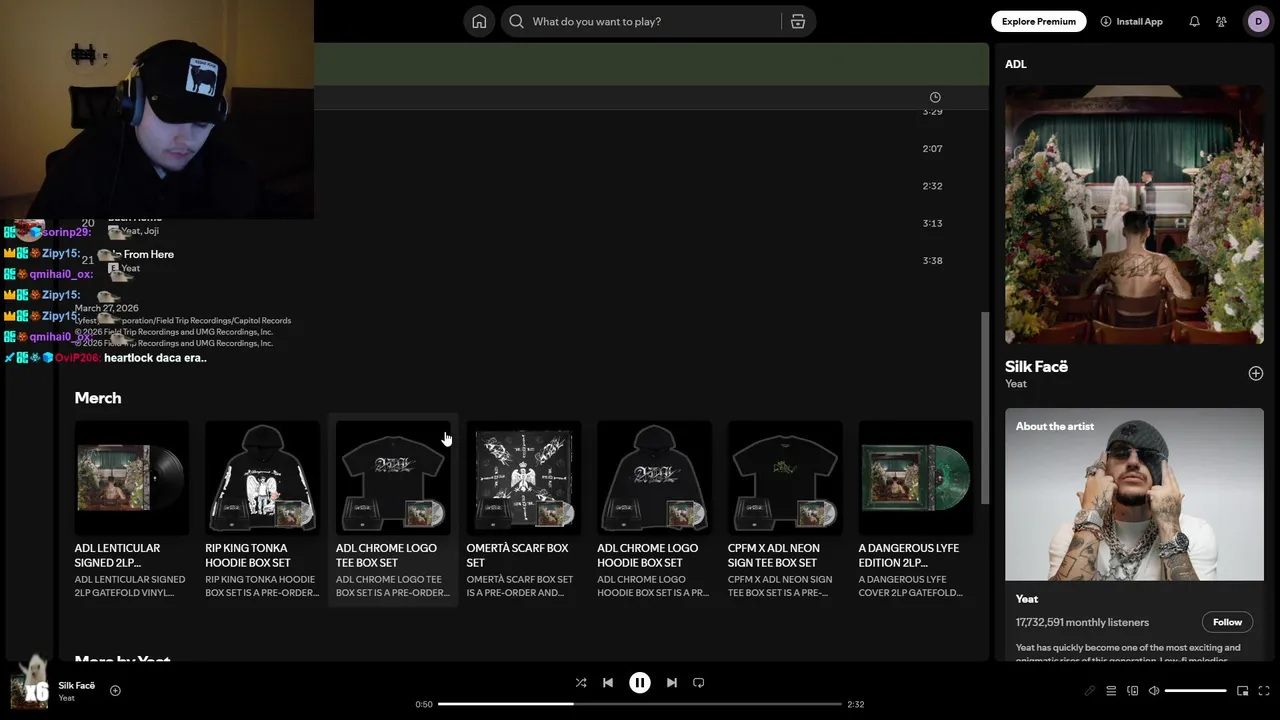Pause the current song
The image size is (1280, 720).
tap(640, 683)
